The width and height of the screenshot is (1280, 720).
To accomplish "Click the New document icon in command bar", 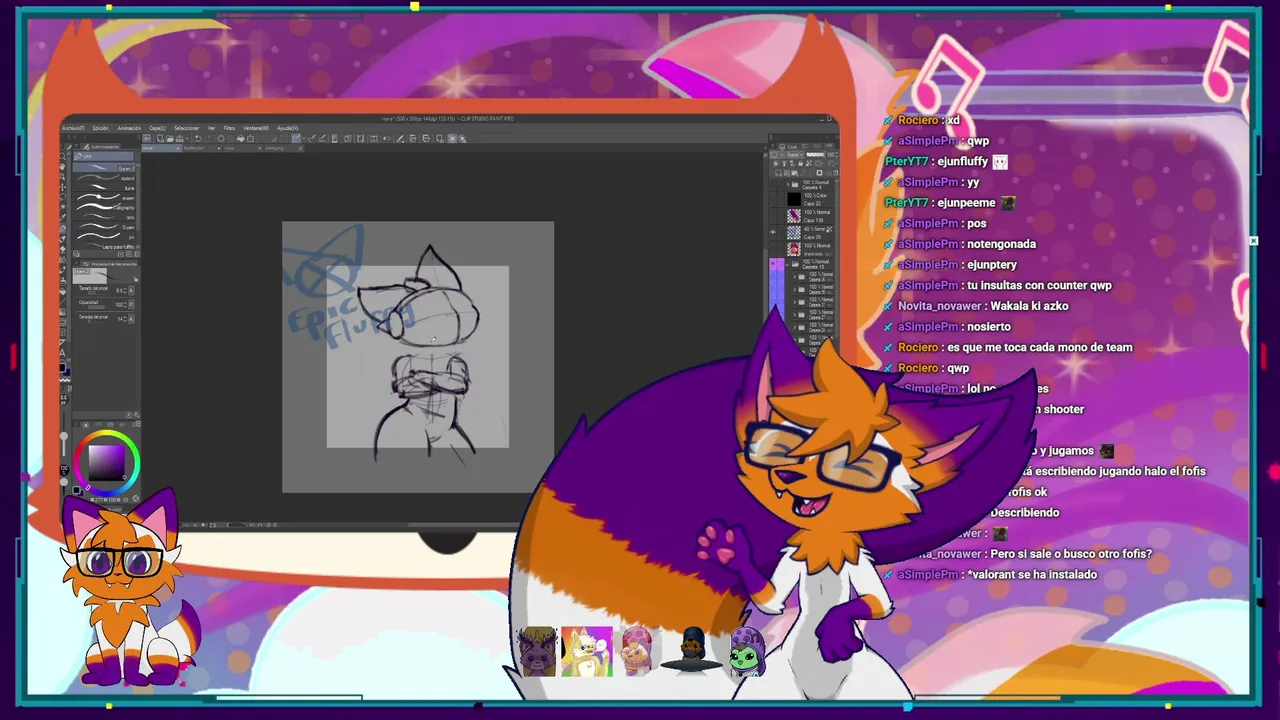I will [x=160, y=139].
